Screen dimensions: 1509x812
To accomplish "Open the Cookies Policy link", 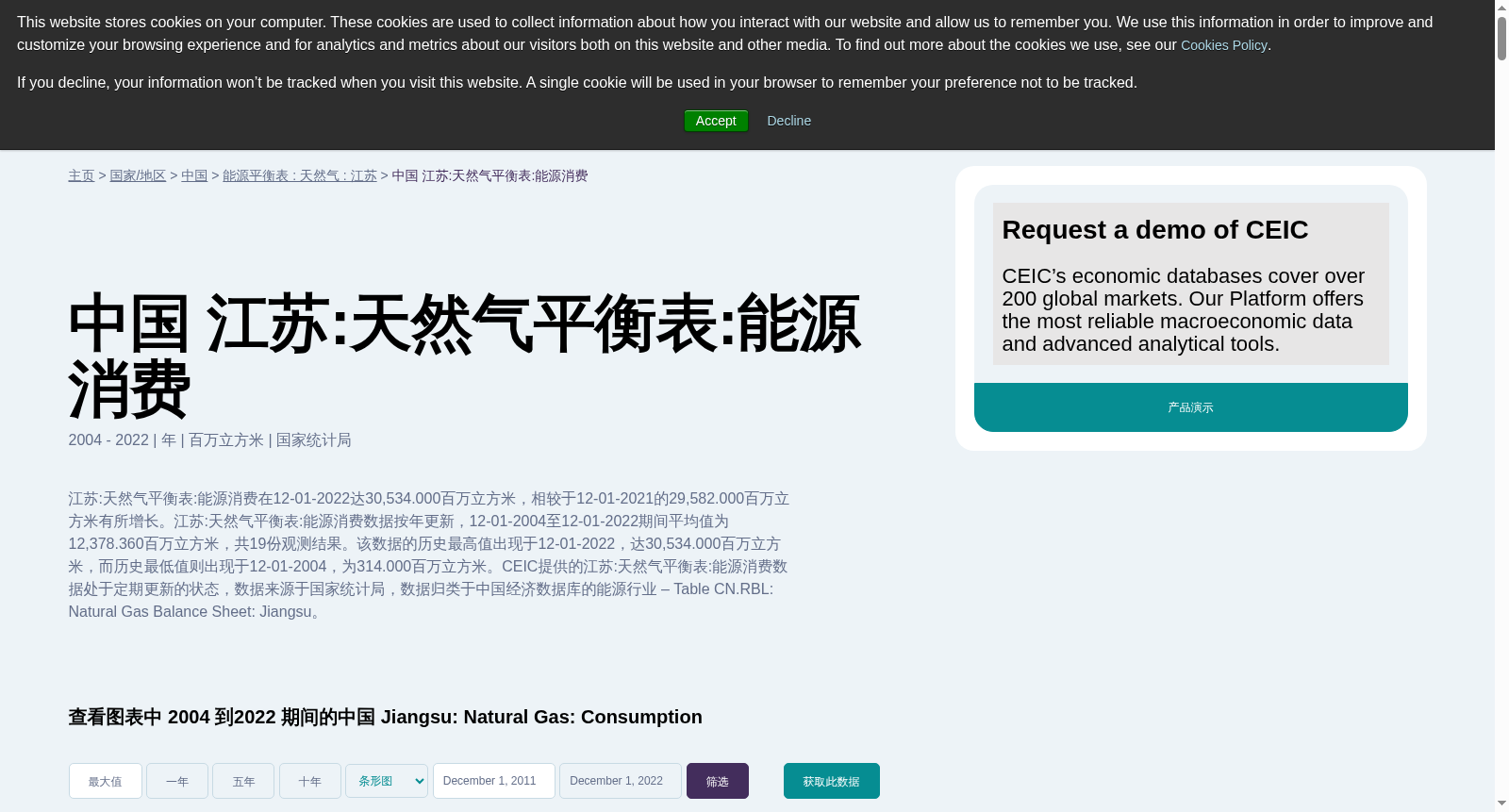I will tap(1223, 45).
